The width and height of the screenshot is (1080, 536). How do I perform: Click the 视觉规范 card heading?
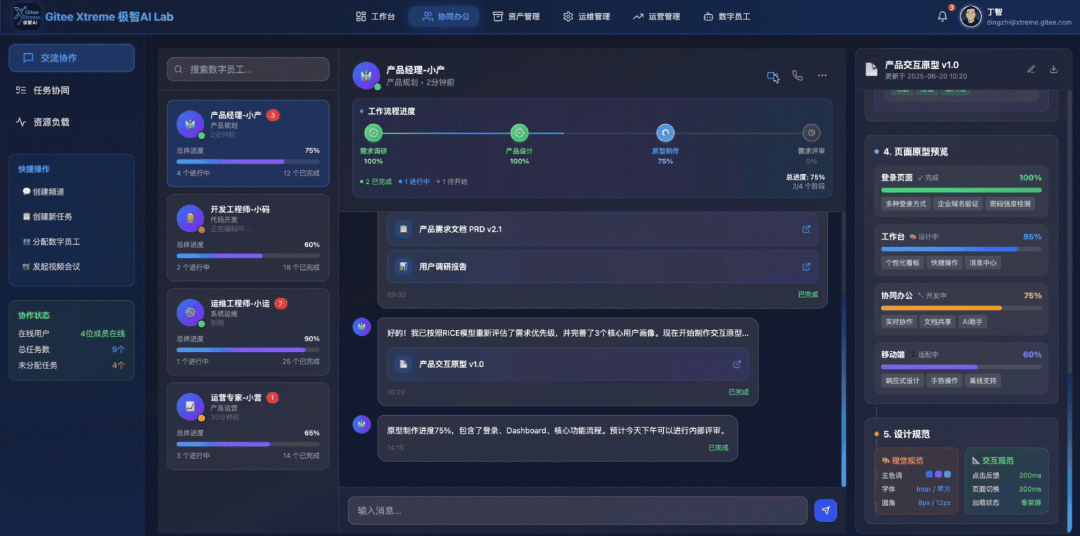902,460
